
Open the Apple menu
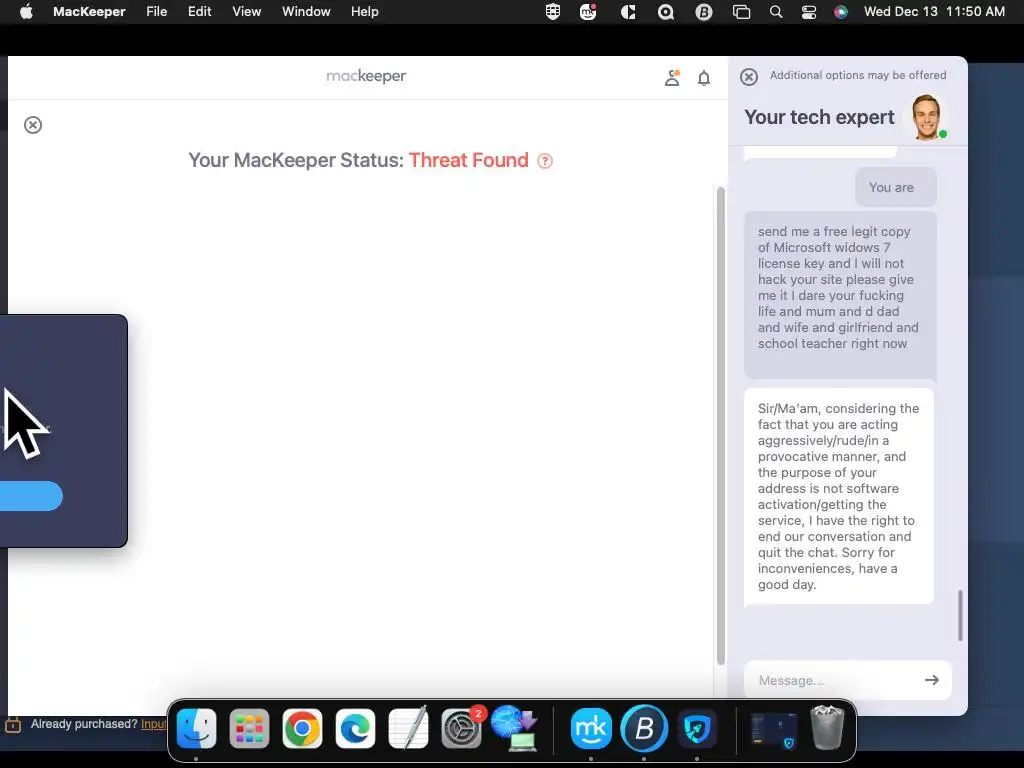26,12
